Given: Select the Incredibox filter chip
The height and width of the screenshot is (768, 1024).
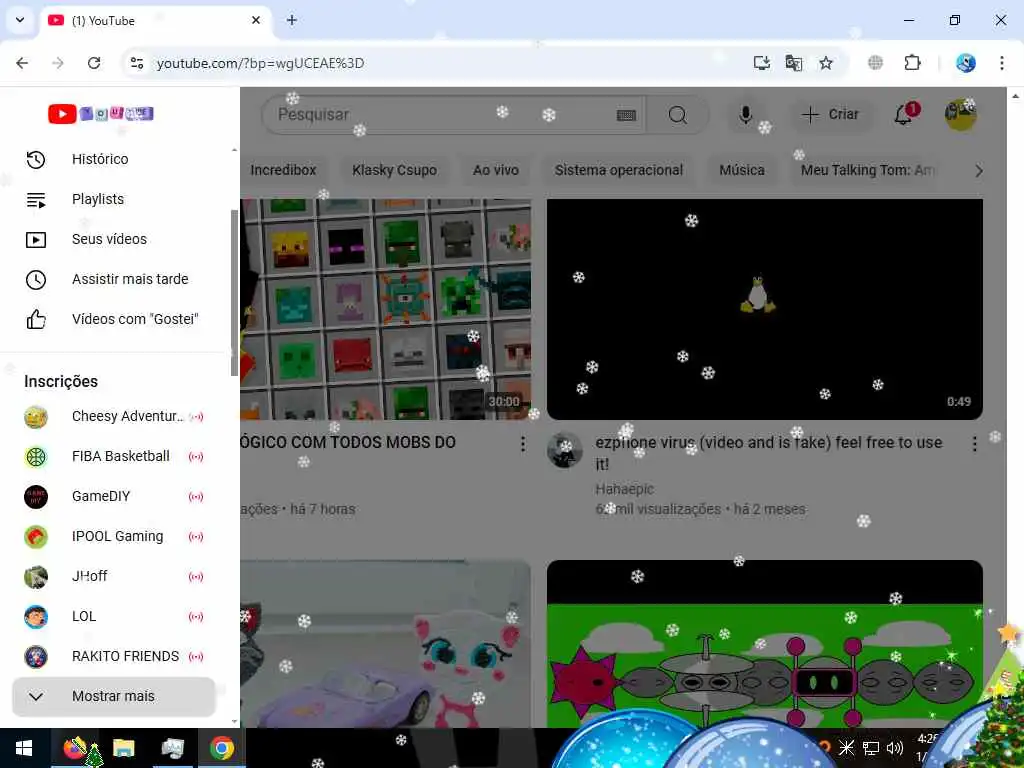Looking at the screenshot, I should pos(281,170).
